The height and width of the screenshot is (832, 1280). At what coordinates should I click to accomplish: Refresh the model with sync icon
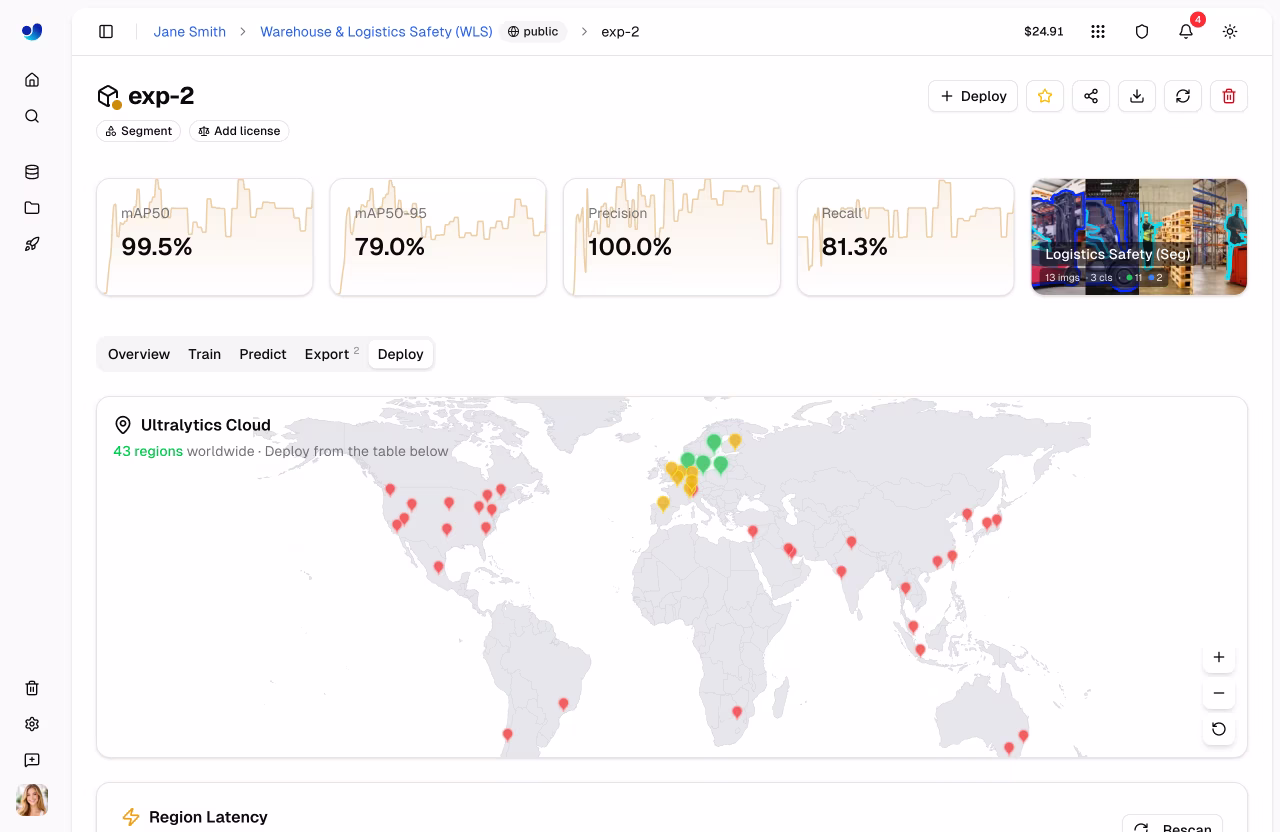1183,96
